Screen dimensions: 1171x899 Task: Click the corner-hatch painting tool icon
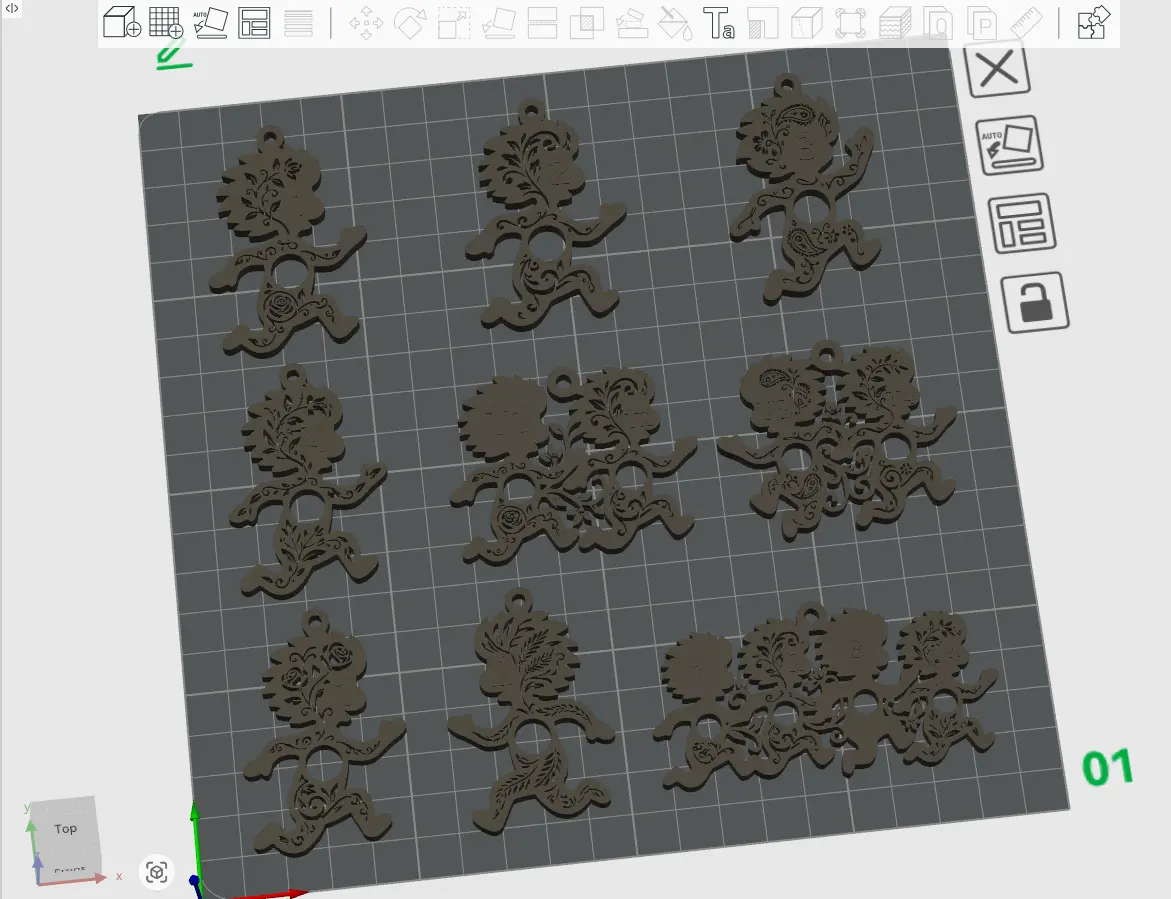click(x=762, y=23)
